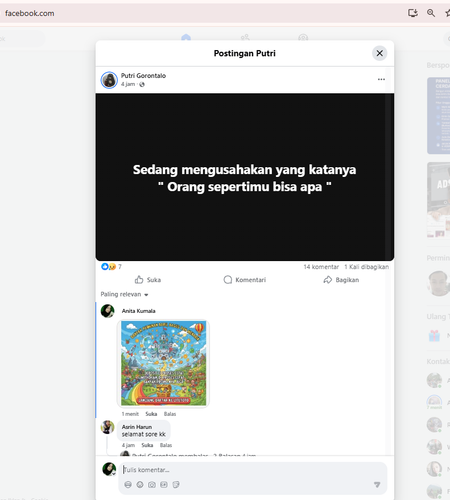The height and width of the screenshot is (500, 450).
Task: Open the post's three-dot options menu
Action: [381, 79]
